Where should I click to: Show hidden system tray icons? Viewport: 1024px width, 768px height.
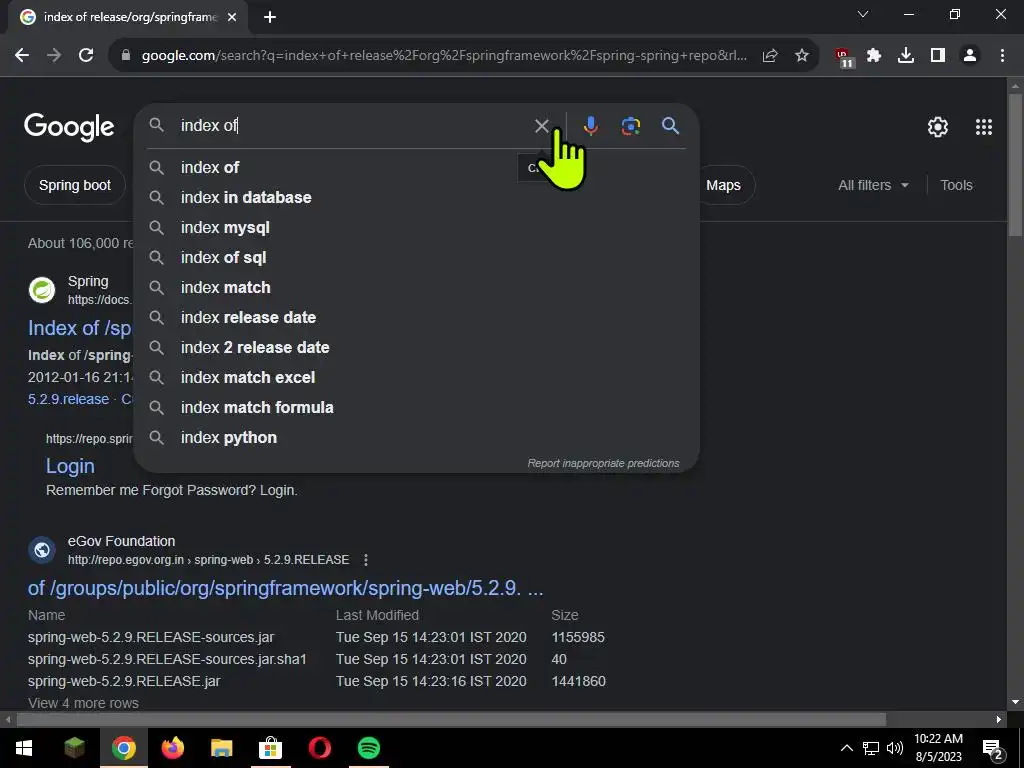point(846,748)
